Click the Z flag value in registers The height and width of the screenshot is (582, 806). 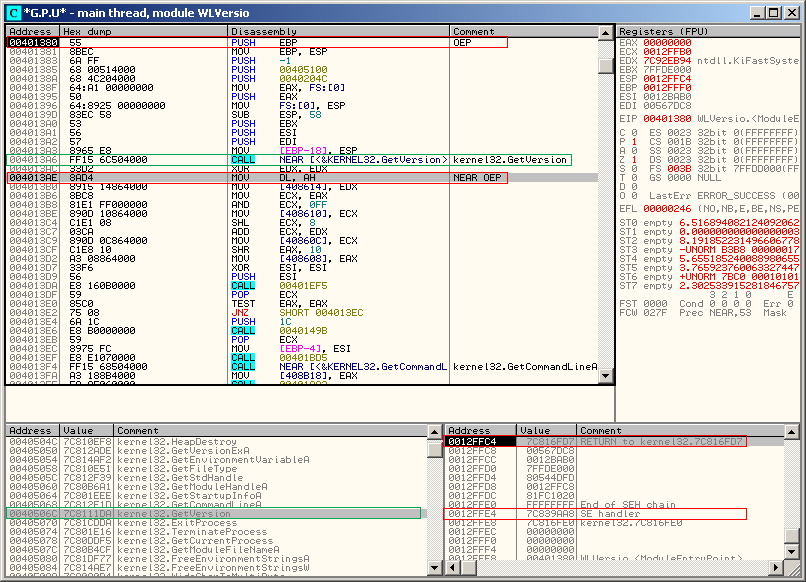(634, 160)
